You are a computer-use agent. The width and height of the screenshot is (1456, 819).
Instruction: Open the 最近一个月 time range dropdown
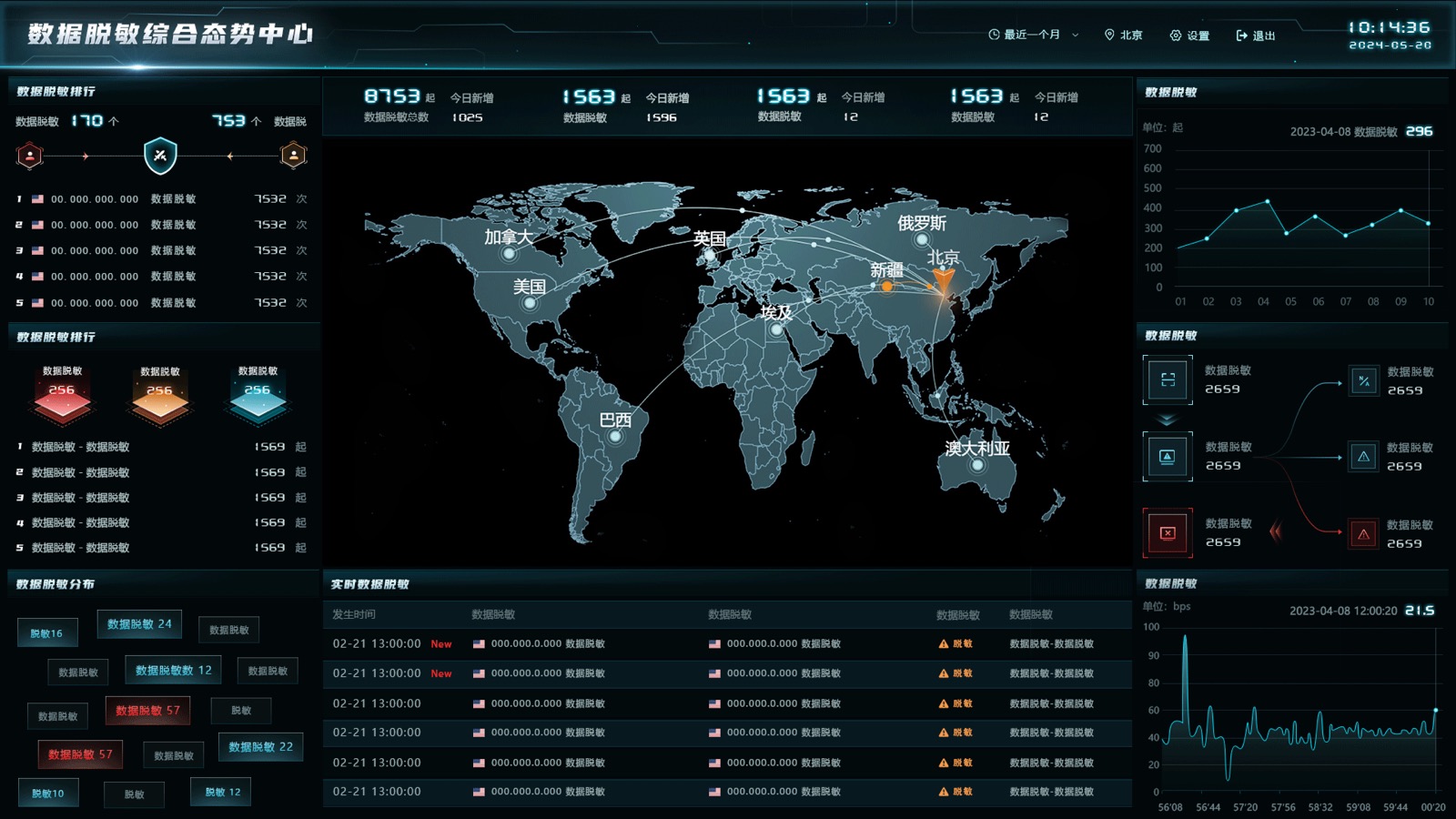(1033, 35)
